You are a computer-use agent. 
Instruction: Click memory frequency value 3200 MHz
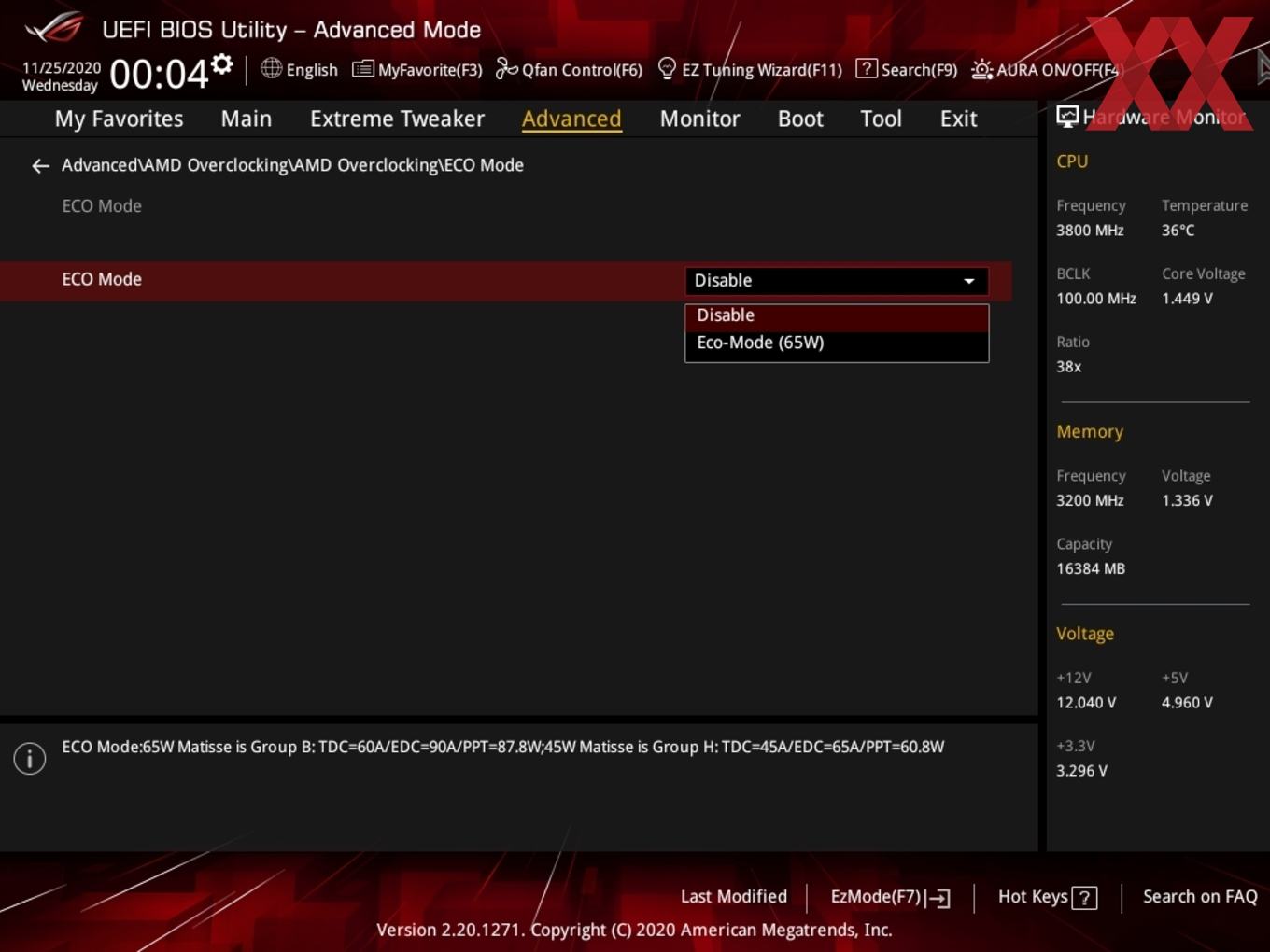[1090, 500]
